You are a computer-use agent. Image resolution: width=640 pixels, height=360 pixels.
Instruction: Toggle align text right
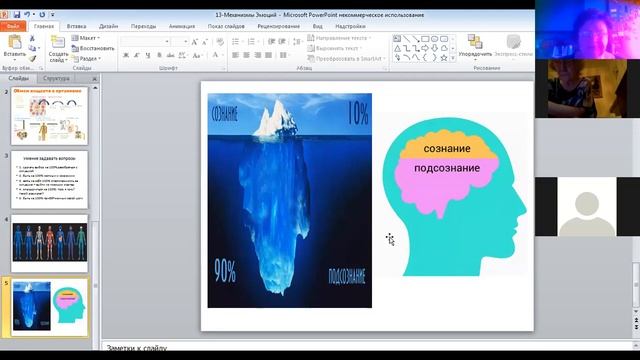[258, 55]
